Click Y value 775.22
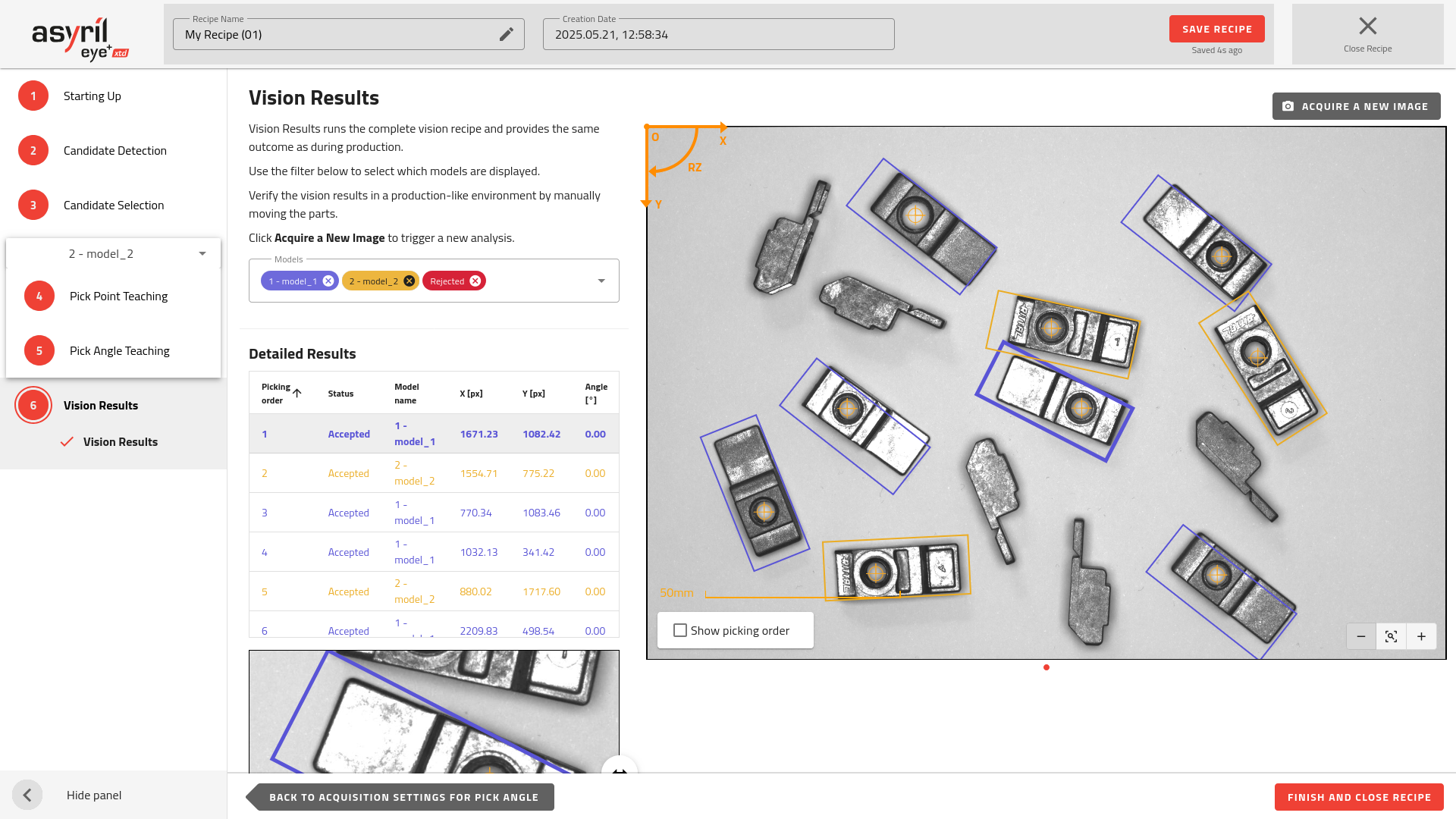Viewport: 1456px width, 819px height. 538,474
